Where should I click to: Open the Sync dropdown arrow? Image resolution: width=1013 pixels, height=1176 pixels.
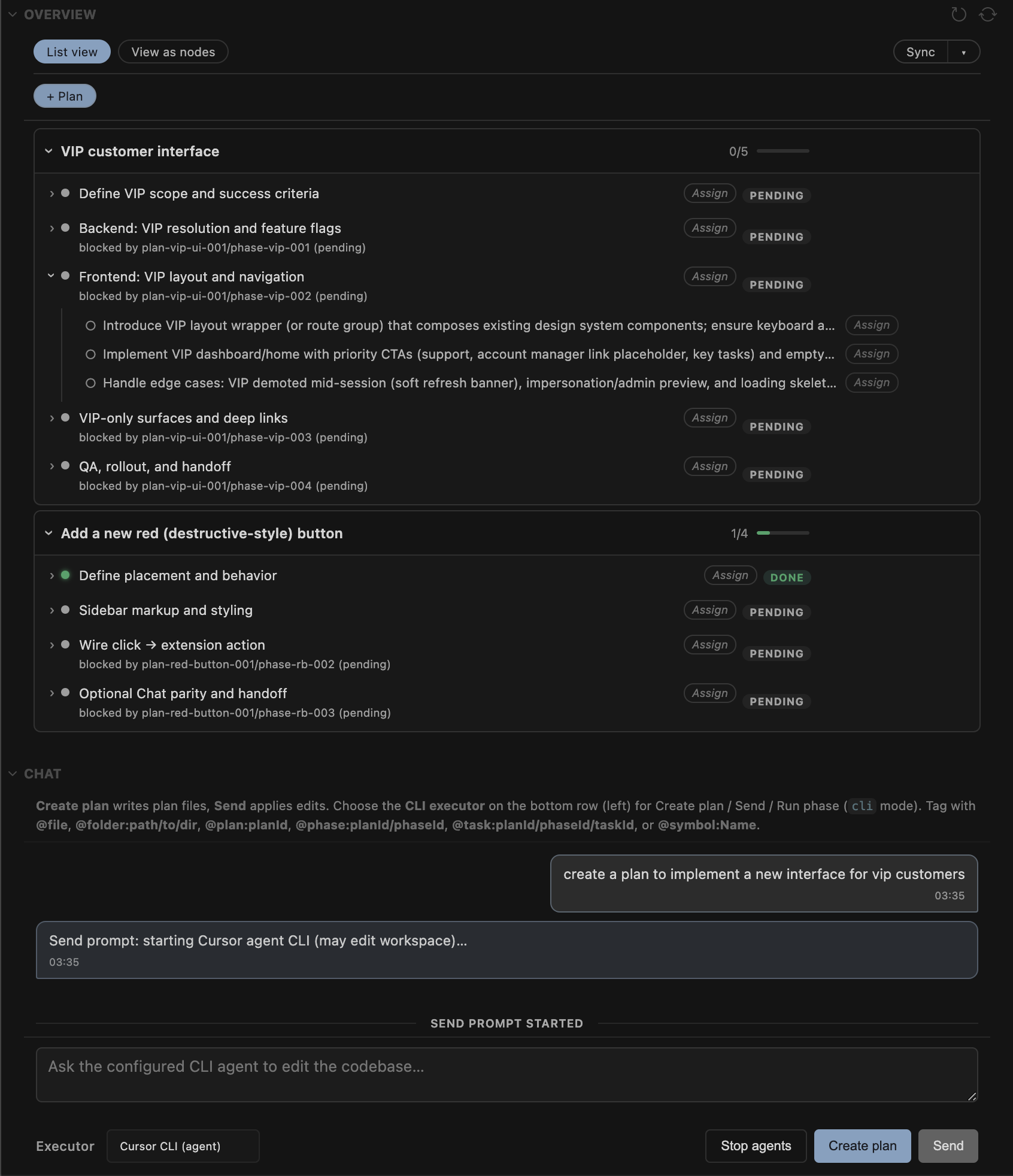tap(963, 52)
